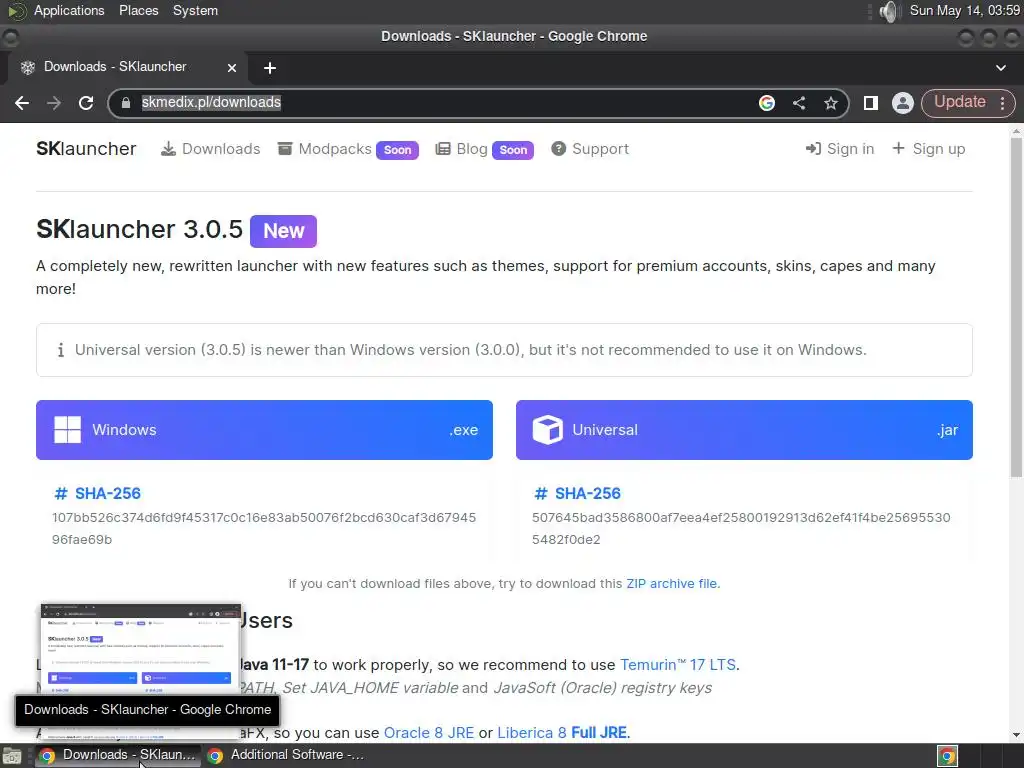
Task: Click the Windows logo icon
Action: tap(67, 430)
